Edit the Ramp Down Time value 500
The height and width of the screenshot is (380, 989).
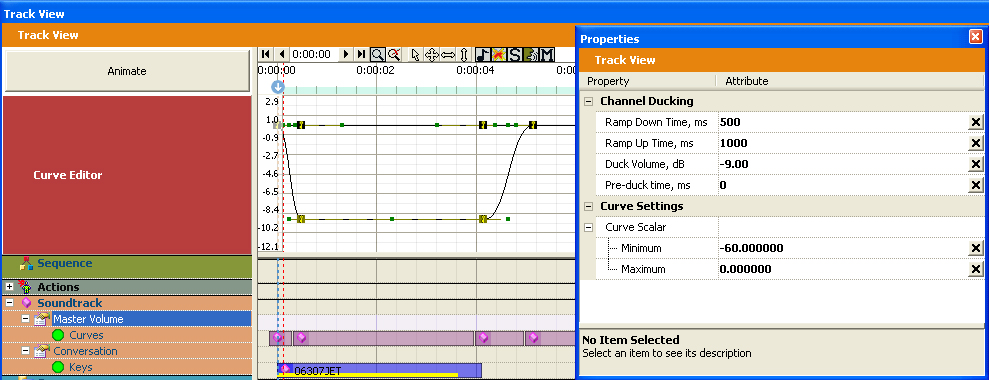pos(843,122)
